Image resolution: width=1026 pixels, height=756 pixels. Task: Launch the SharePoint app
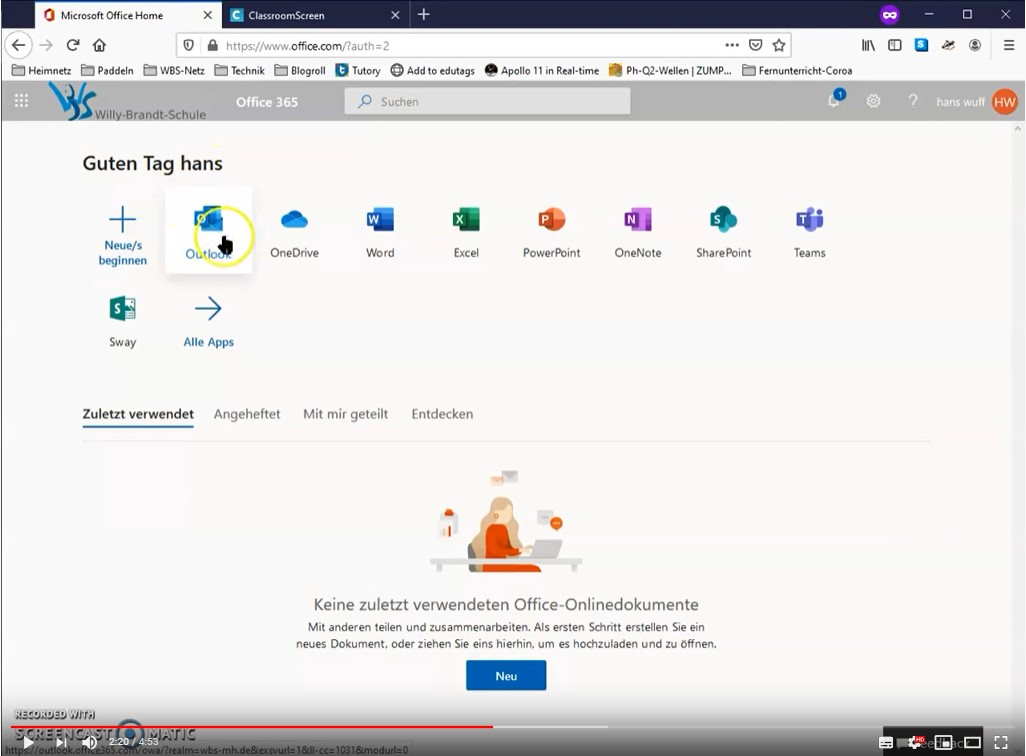(723, 232)
